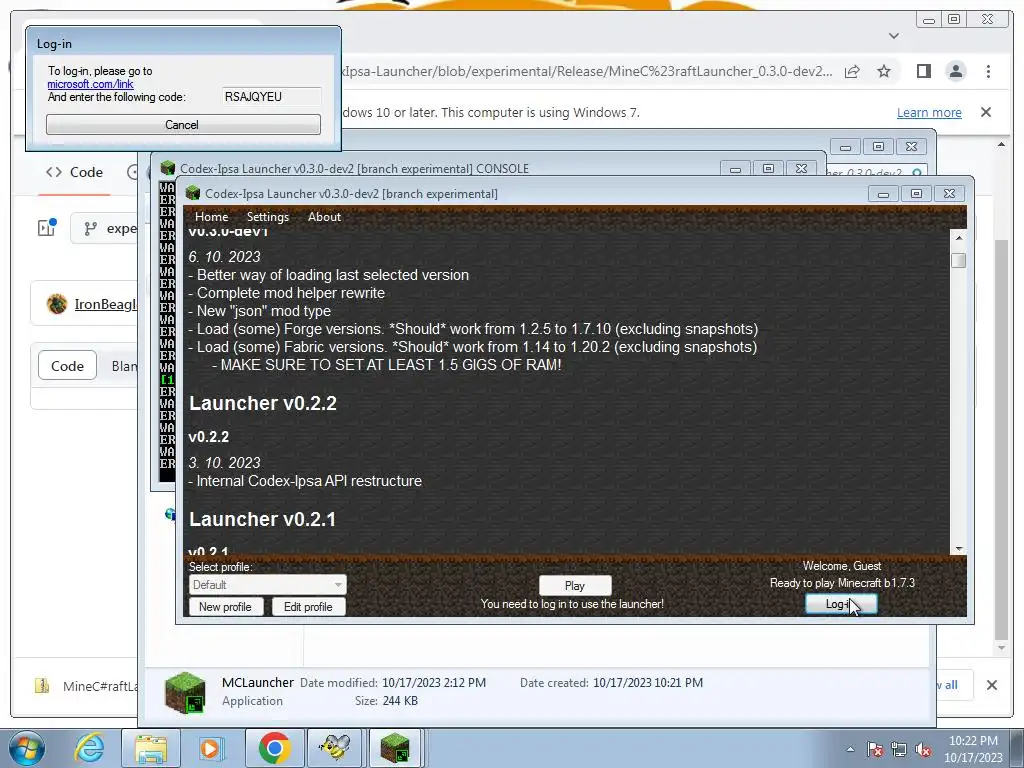Click the changelog scroll down arrow
Viewport: 1024px width, 768px height.
[x=959, y=549]
